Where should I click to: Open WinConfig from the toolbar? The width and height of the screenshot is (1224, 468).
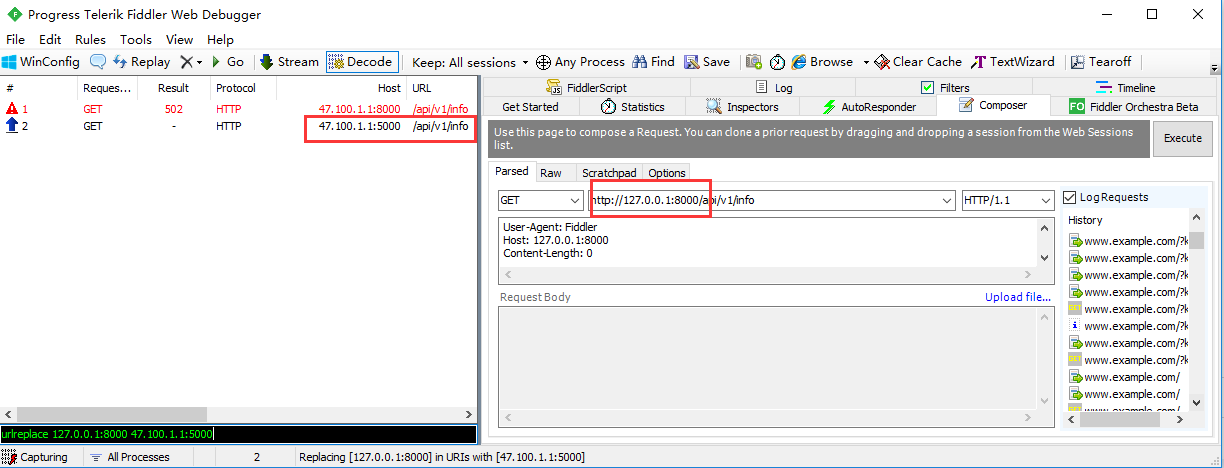pos(41,62)
